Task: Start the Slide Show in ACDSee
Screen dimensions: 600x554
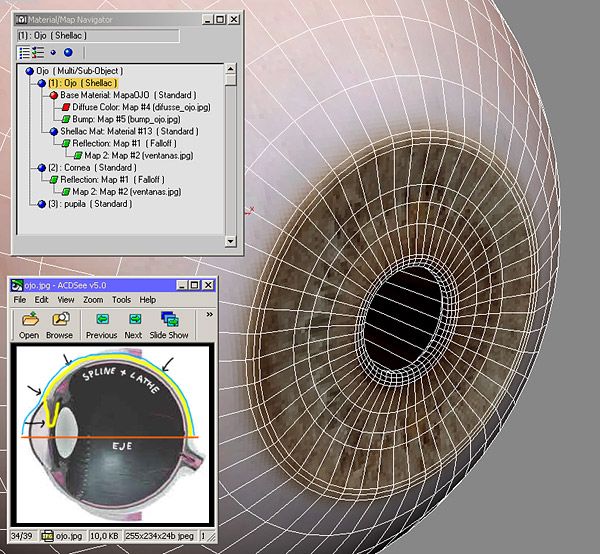Action: 170,319
